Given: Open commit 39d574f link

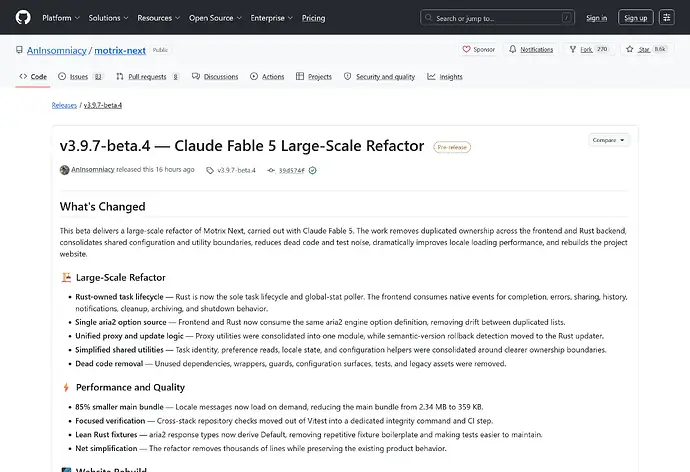Looking at the screenshot, I should tap(291, 170).
